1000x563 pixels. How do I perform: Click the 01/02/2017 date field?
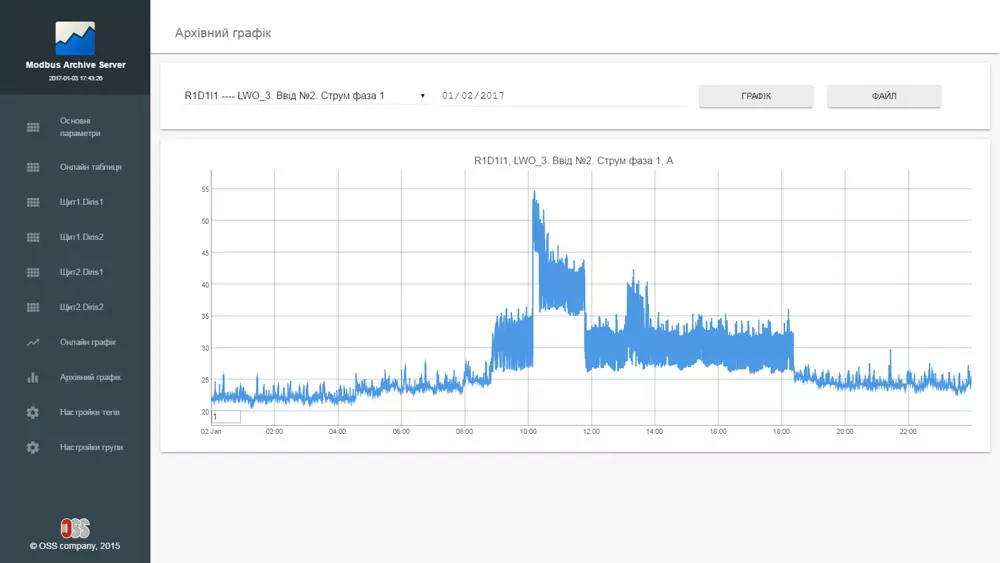point(564,96)
